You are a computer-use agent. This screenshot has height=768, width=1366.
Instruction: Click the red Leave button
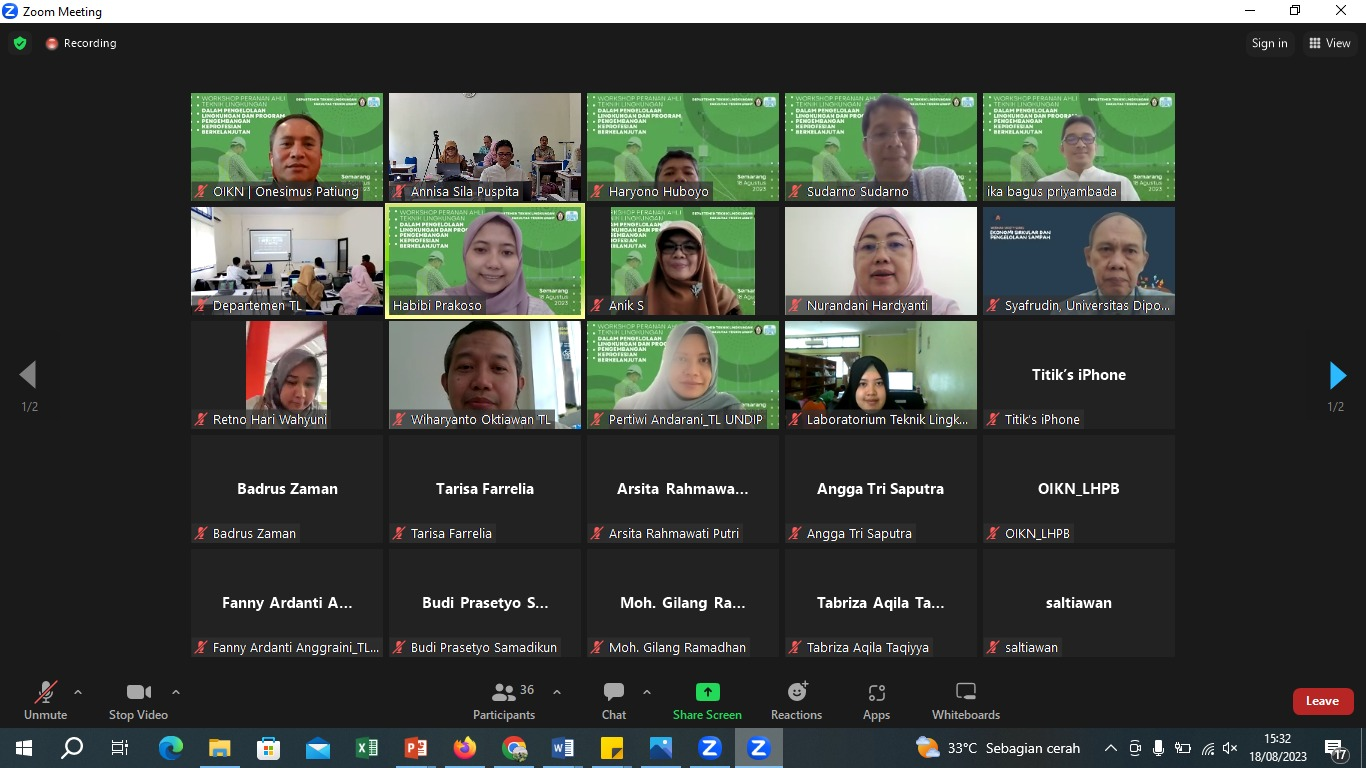click(1322, 701)
